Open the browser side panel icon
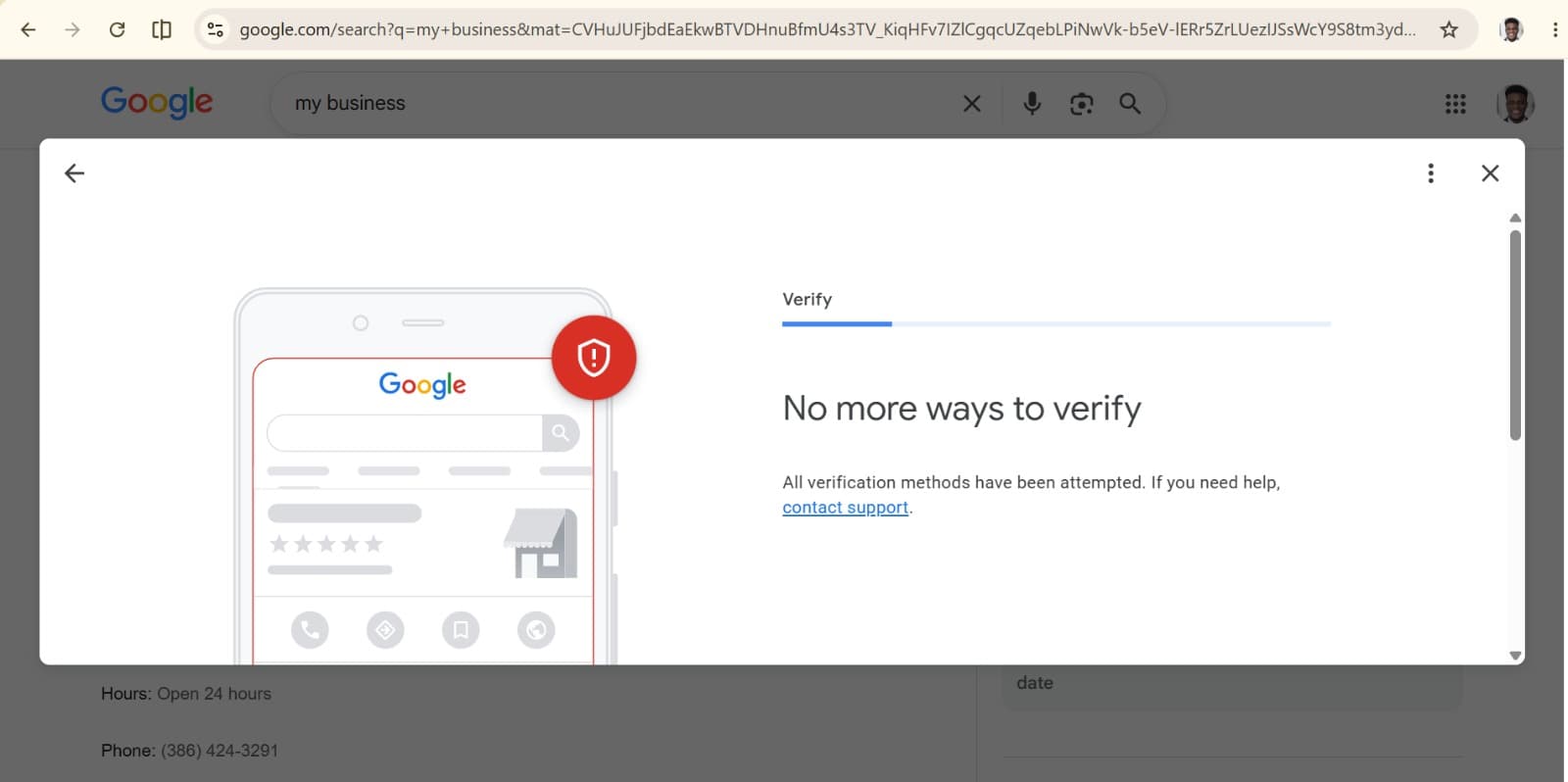The height and width of the screenshot is (782, 1568). (162, 29)
